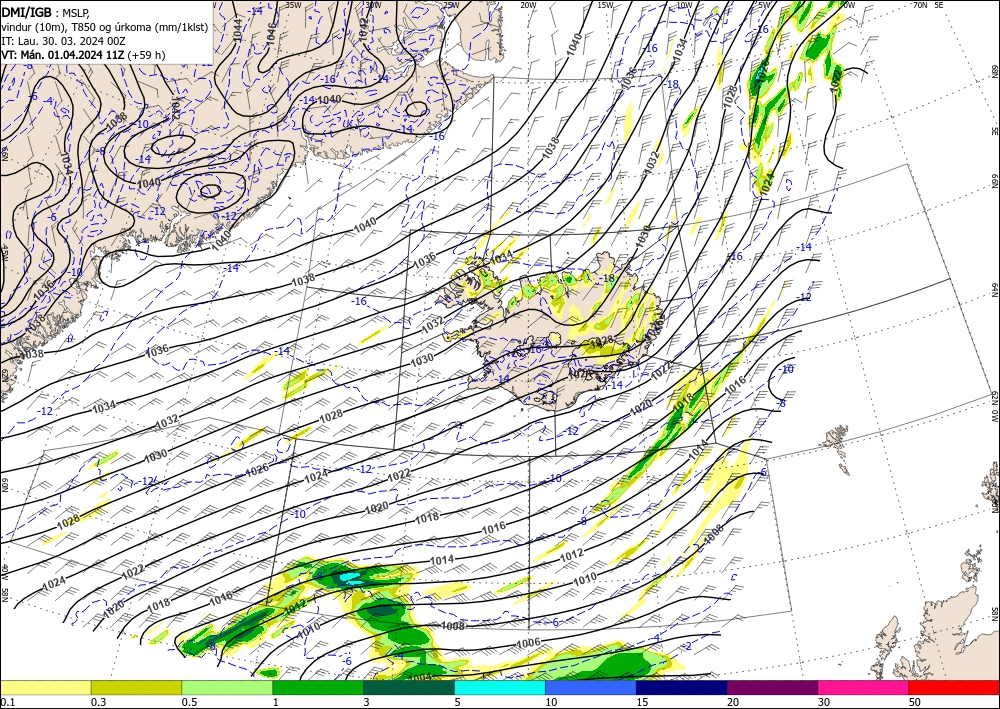The width and height of the screenshot is (1000, 709).
Task: Click the red 50+ legend swatch
Action: [954, 687]
